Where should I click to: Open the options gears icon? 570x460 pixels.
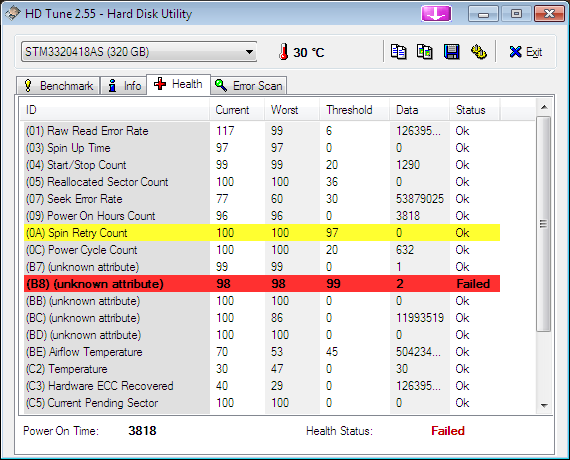(x=478, y=52)
